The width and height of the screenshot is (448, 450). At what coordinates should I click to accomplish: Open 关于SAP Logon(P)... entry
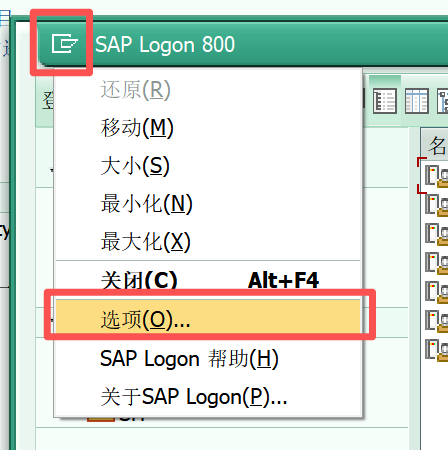(208, 397)
